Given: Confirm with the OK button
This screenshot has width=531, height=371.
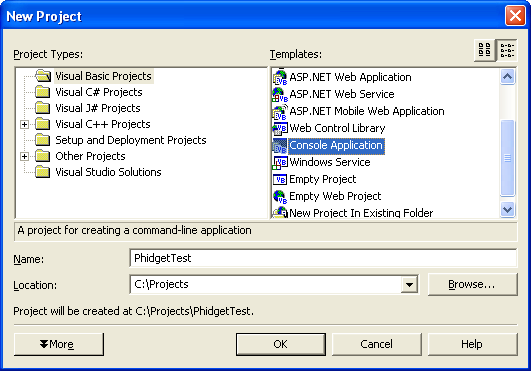Looking at the screenshot, I should (x=281, y=344).
